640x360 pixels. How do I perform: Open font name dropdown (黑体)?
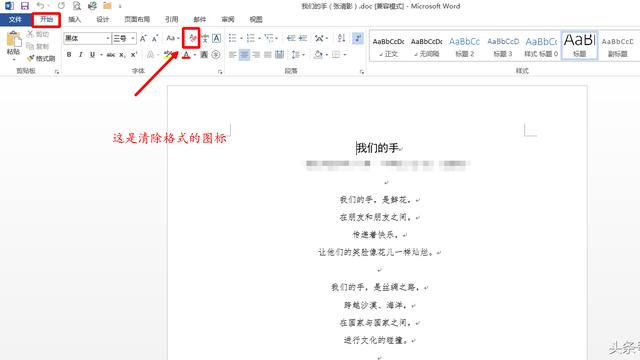pos(108,38)
